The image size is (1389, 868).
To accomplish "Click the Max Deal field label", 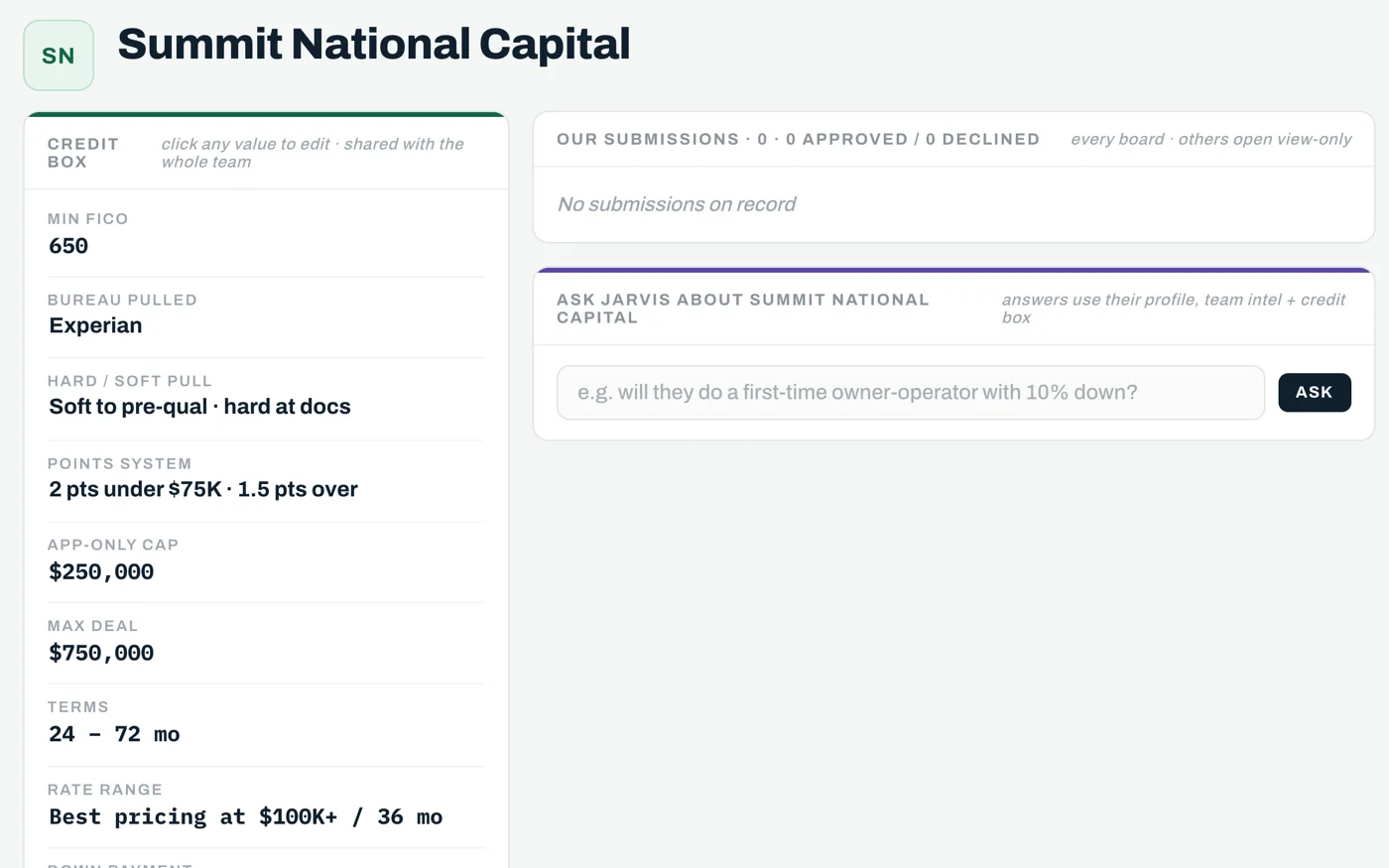I will click(x=93, y=626).
